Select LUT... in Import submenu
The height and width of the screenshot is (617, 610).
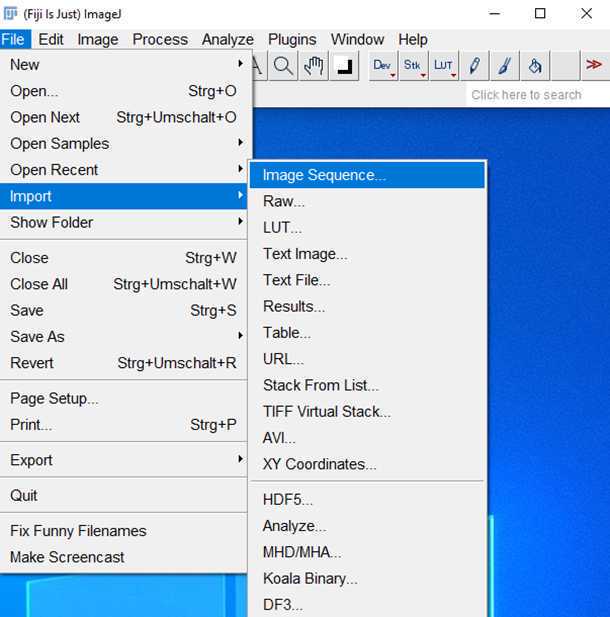click(367, 227)
